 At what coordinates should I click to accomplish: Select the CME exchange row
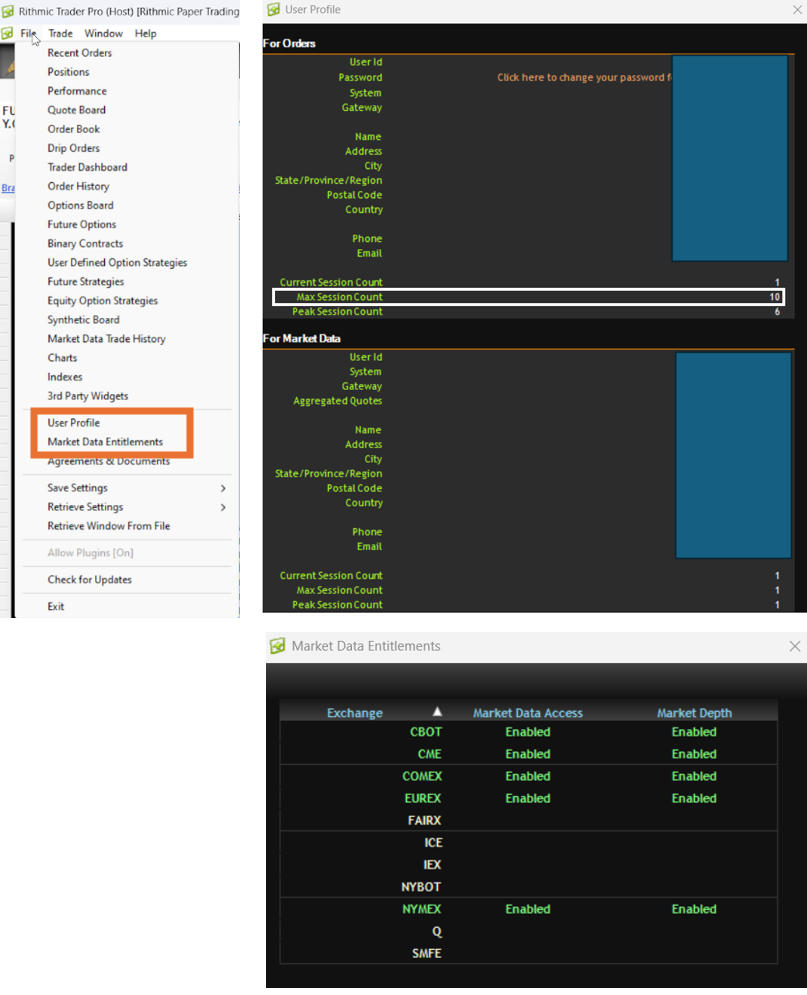528,754
